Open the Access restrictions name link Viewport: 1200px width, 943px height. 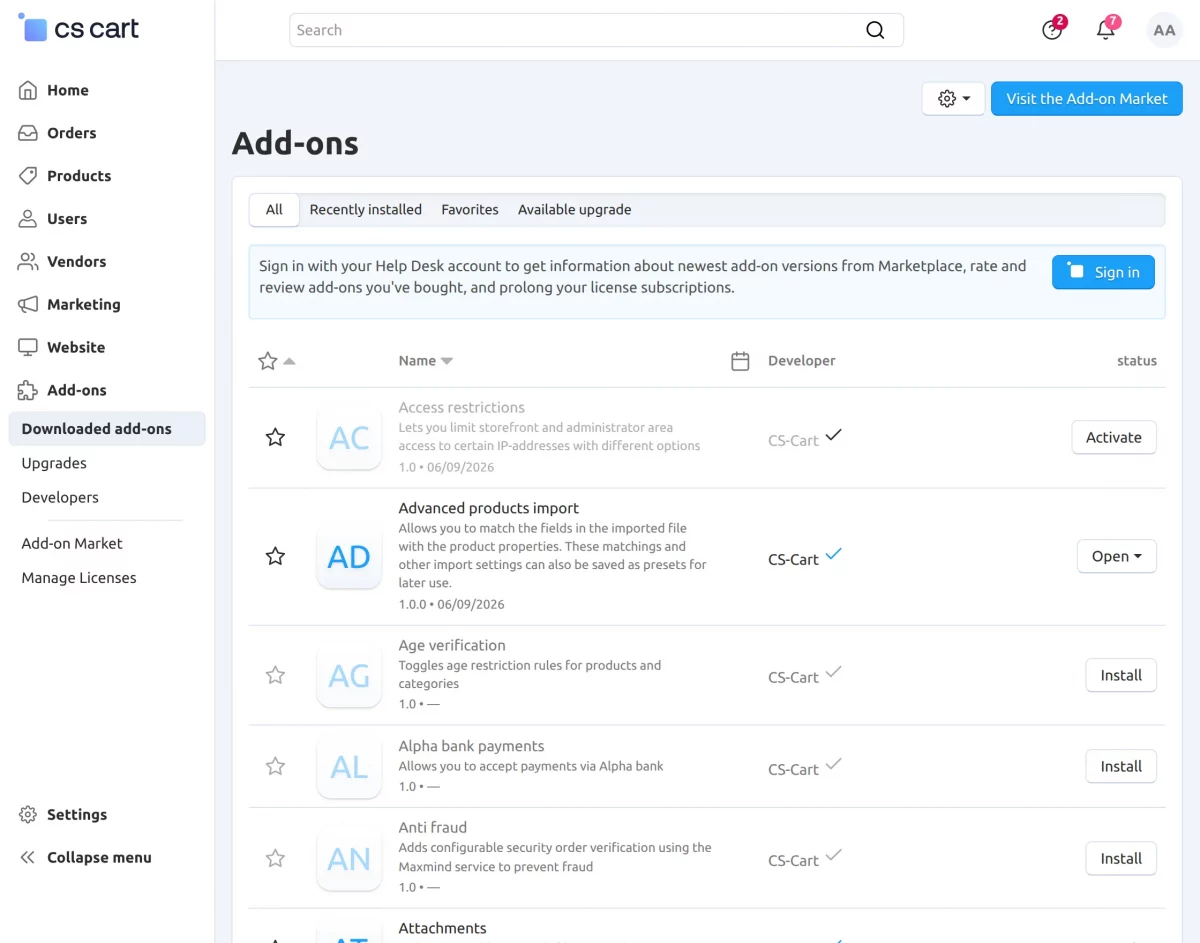pyautogui.click(x=461, y=407)
